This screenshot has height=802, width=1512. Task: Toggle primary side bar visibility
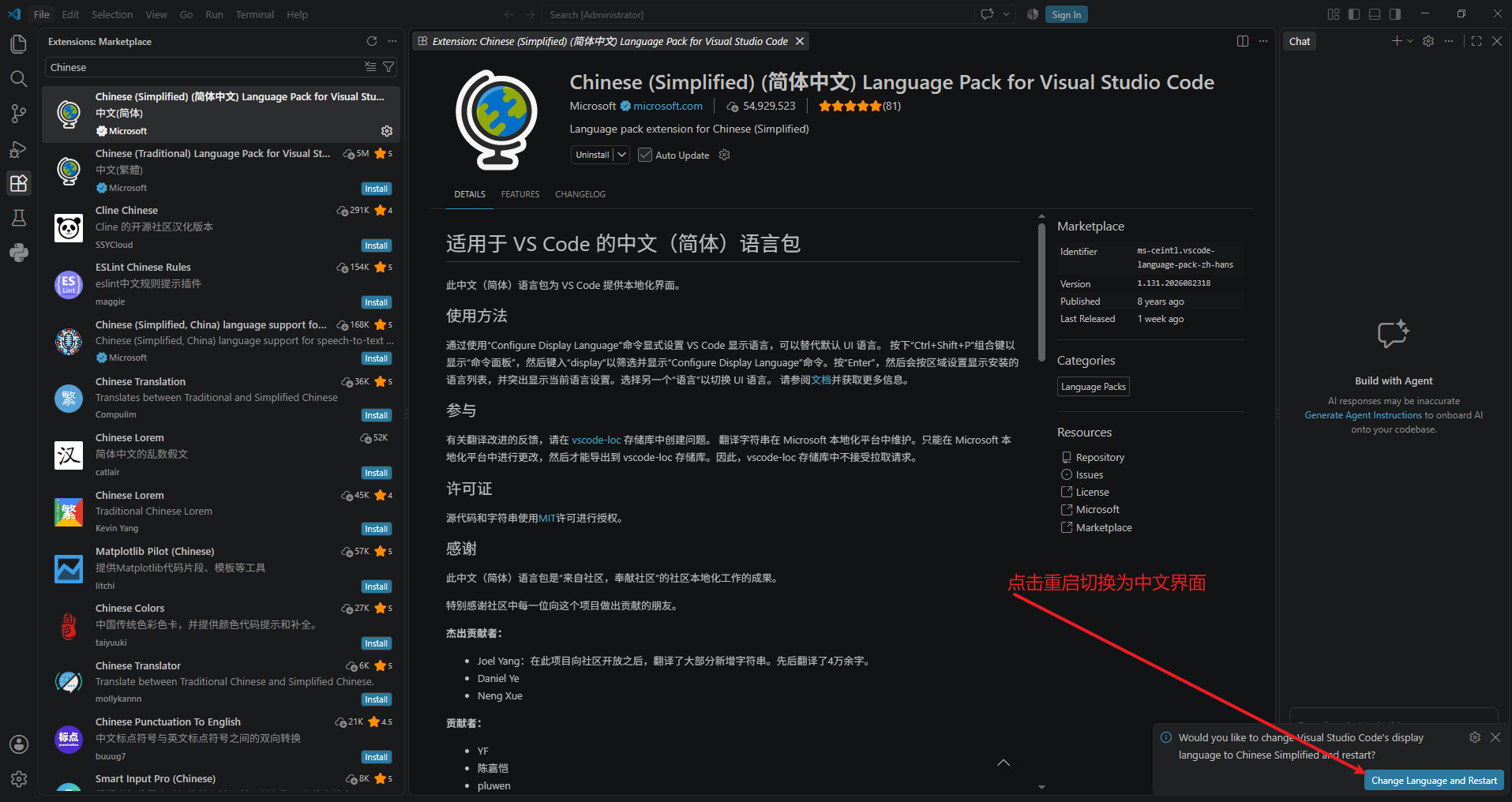1354,14
